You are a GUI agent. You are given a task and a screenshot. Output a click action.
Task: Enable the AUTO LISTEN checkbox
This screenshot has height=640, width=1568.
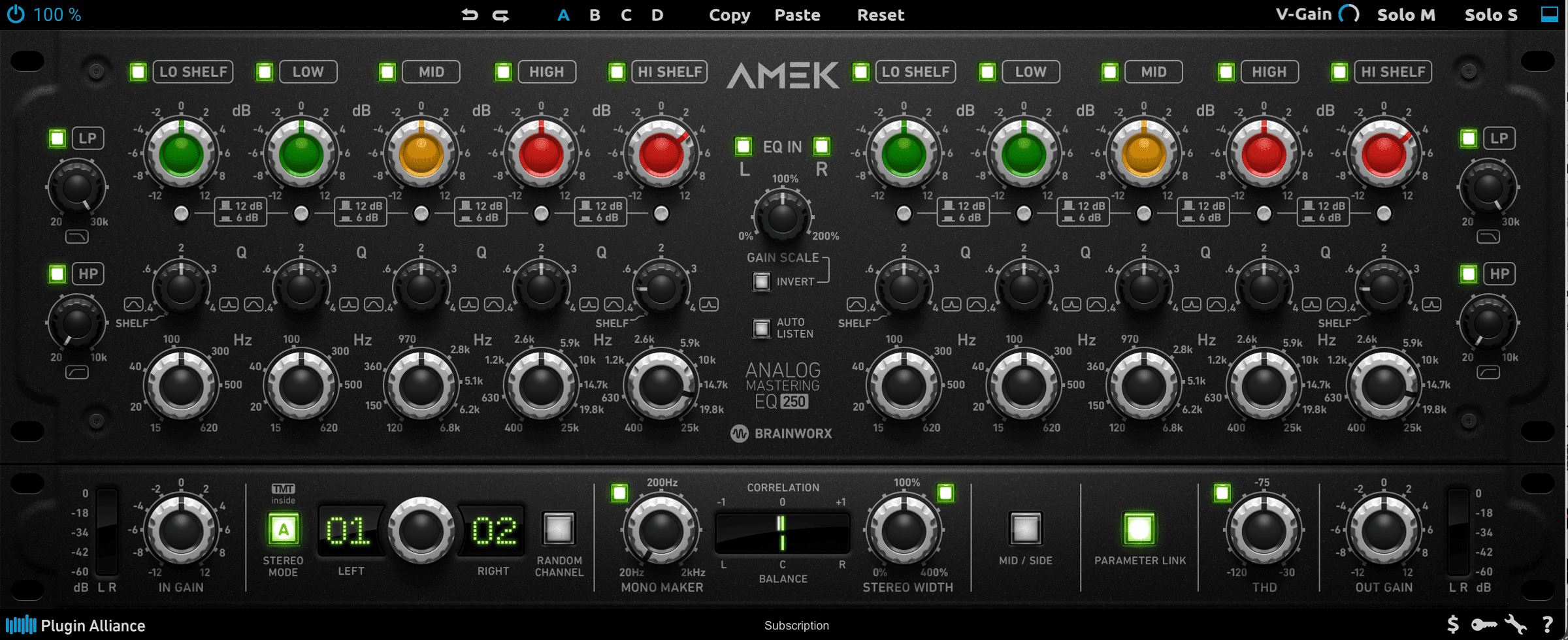(761, 328)
